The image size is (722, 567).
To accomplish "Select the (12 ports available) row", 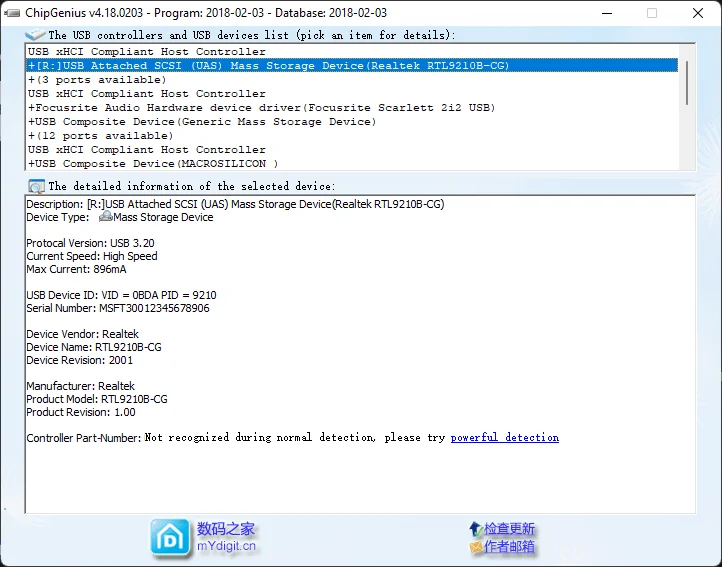I will coord(352,136).
